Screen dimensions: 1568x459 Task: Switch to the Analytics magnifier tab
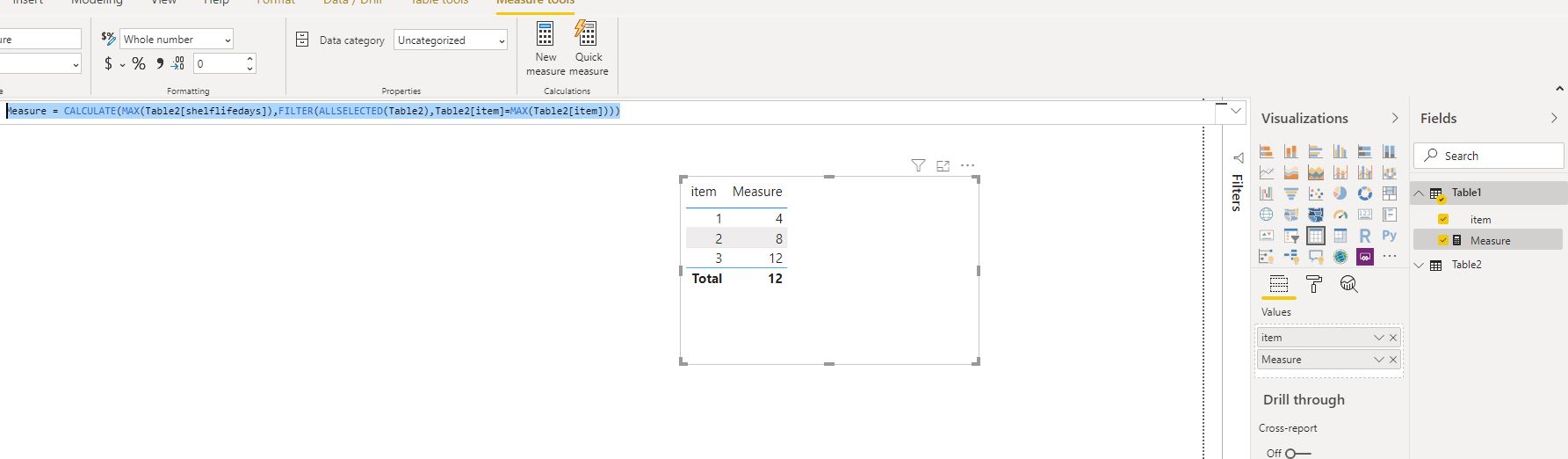click(x=1348, y=284)
